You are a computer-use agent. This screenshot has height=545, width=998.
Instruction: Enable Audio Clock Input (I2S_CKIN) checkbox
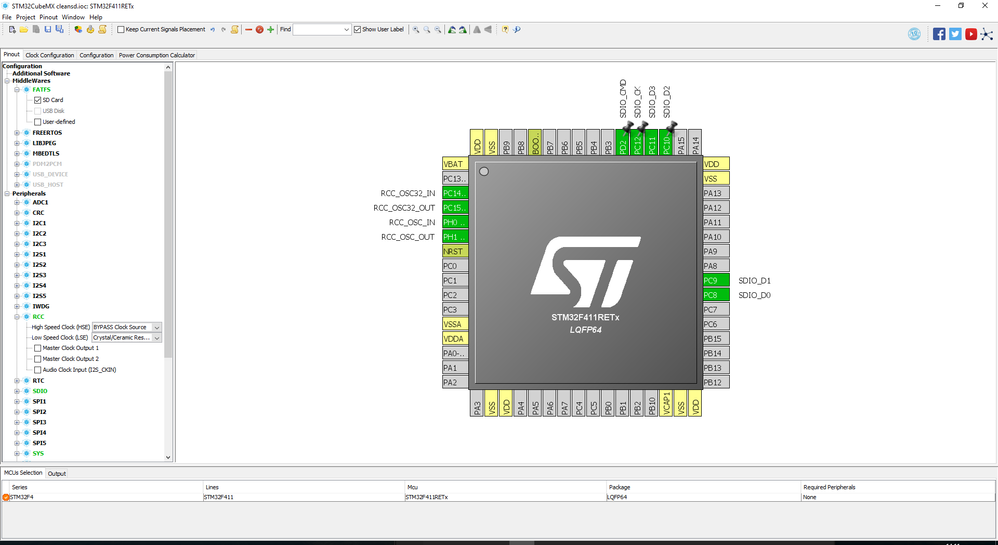pyautogui.click(x=38, y=370)
